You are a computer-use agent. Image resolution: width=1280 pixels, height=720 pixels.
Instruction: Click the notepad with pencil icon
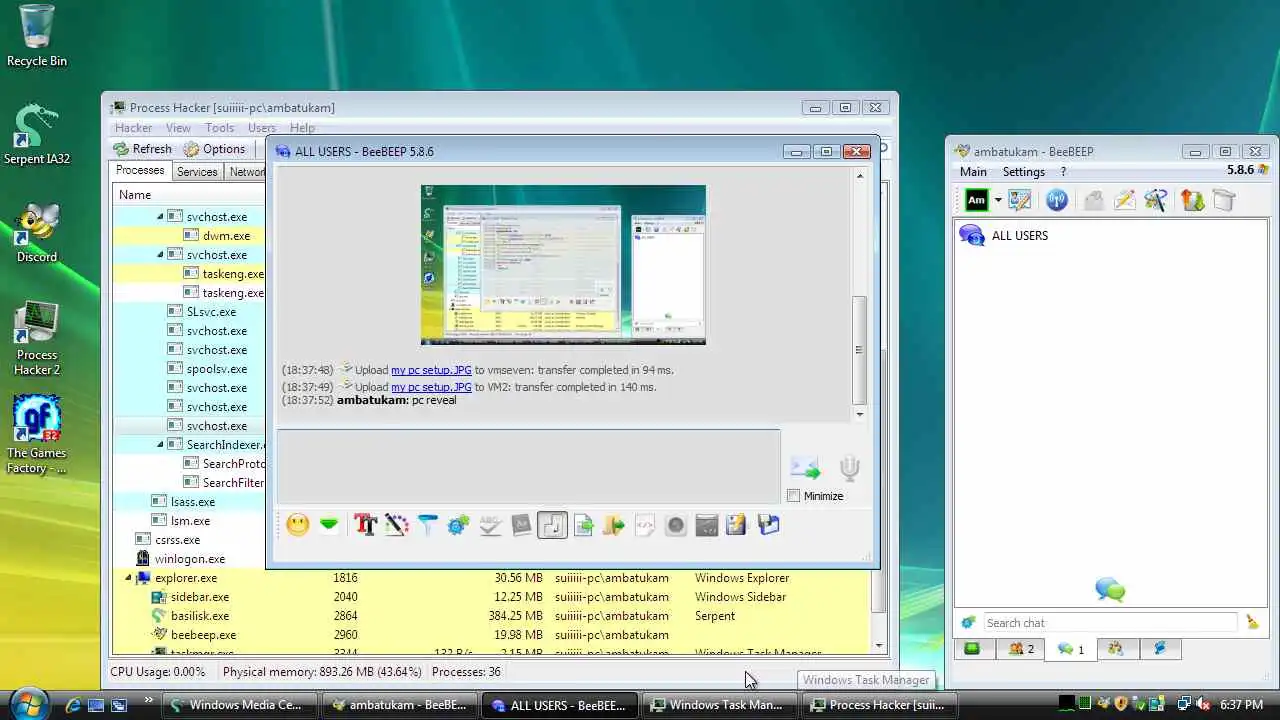click(737, 525)
